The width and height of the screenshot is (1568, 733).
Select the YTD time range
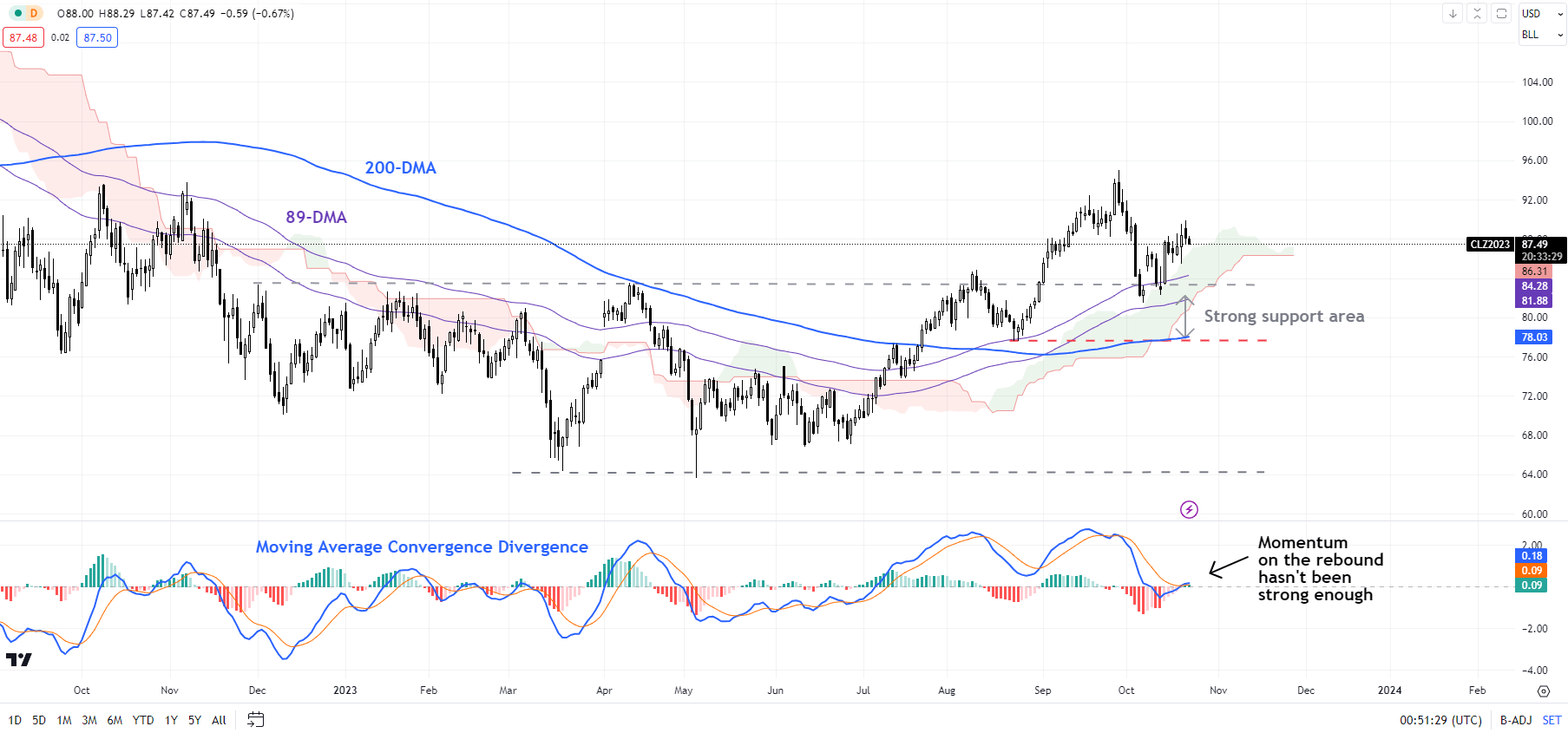point(143,720)
